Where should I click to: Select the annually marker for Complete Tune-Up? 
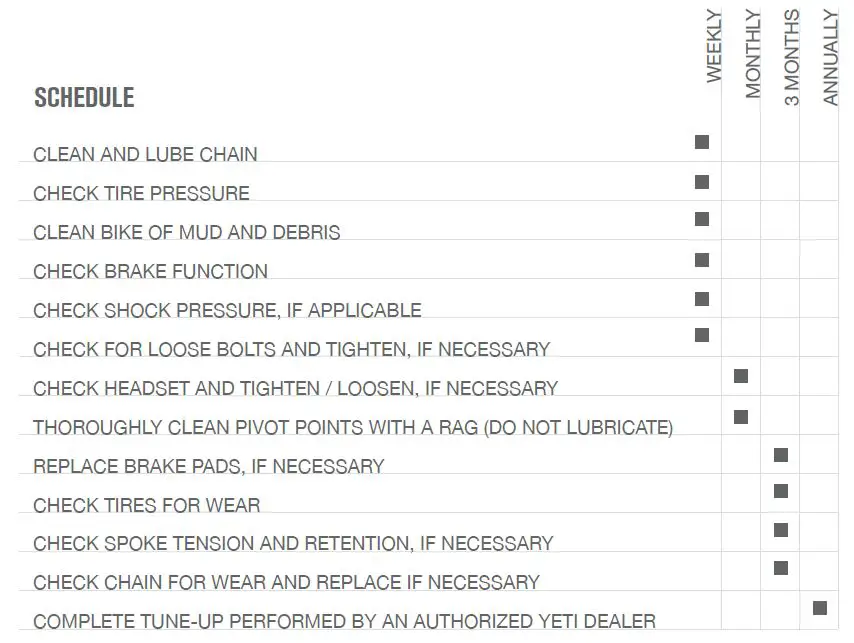820,607
